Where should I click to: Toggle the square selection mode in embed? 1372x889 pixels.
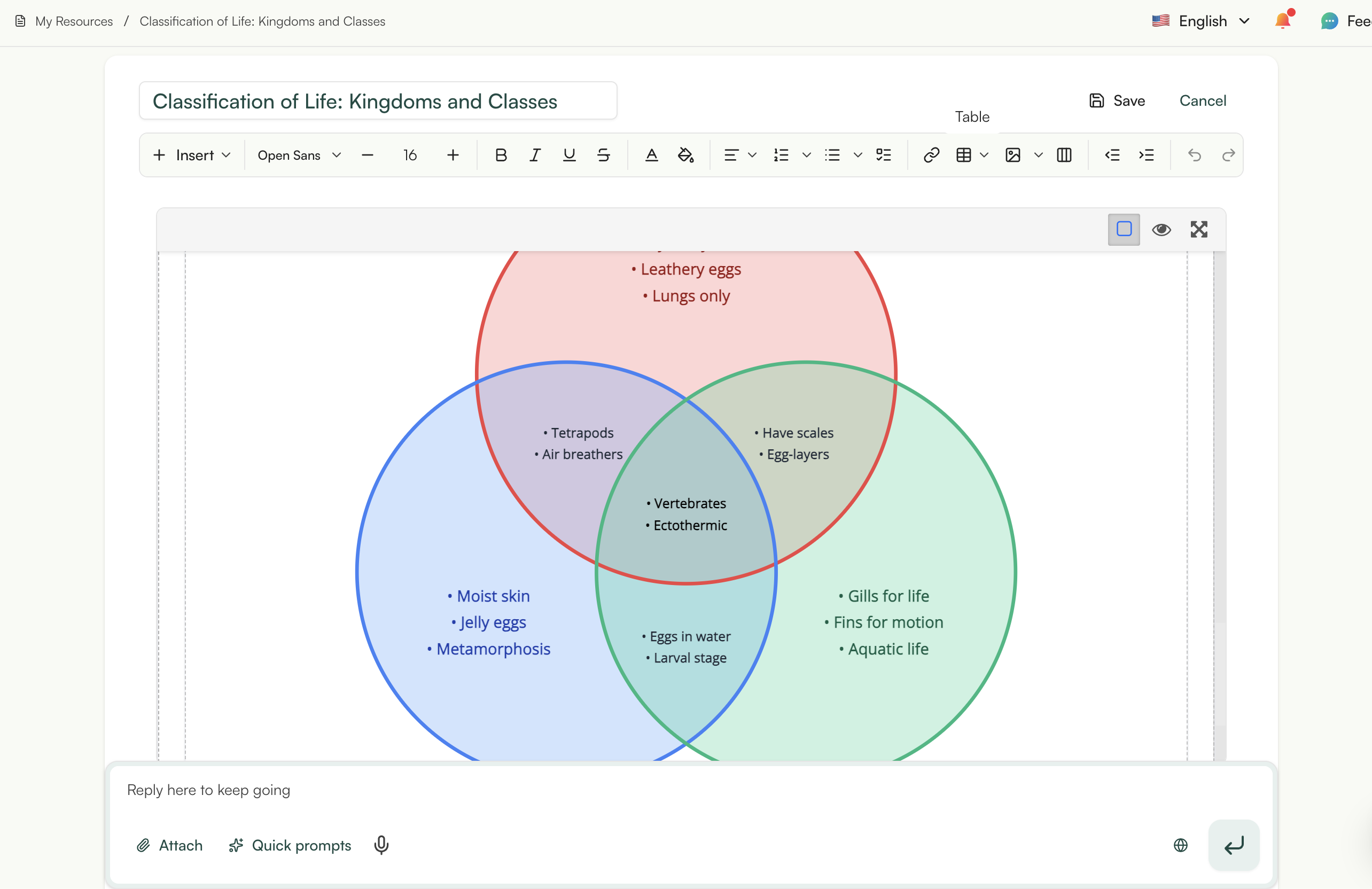point(1124,229)
